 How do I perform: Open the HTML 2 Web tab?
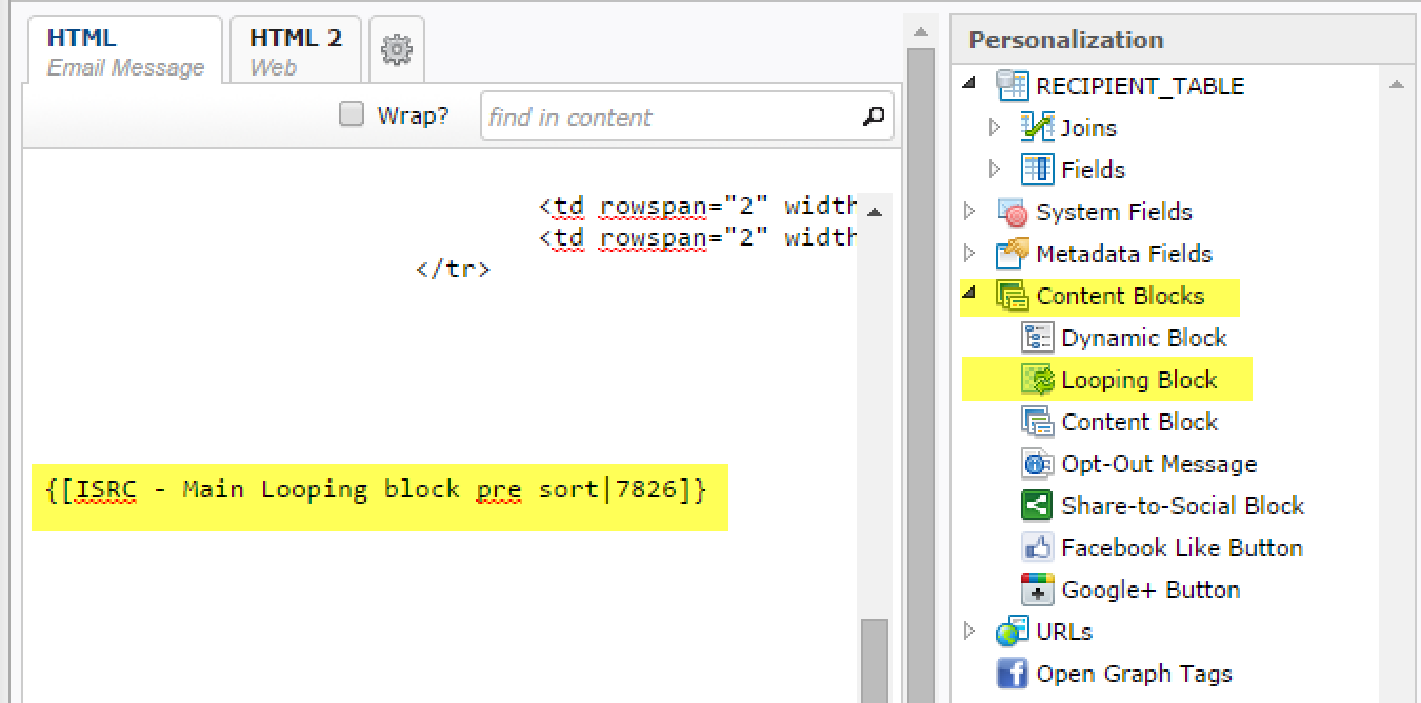pyautogui.click(x=295, y=52)
